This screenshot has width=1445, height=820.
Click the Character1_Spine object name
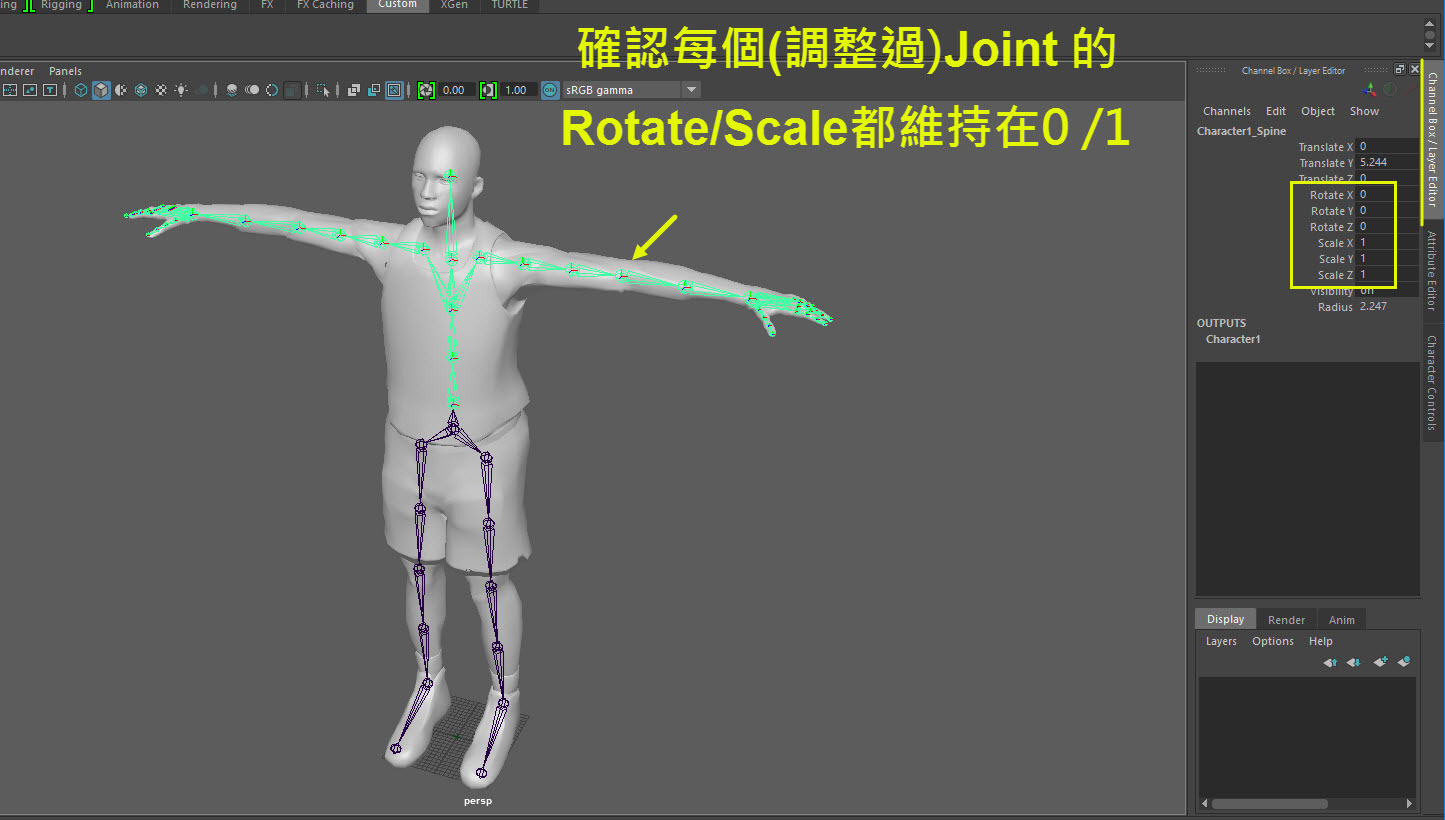(x=1241, y=131)
